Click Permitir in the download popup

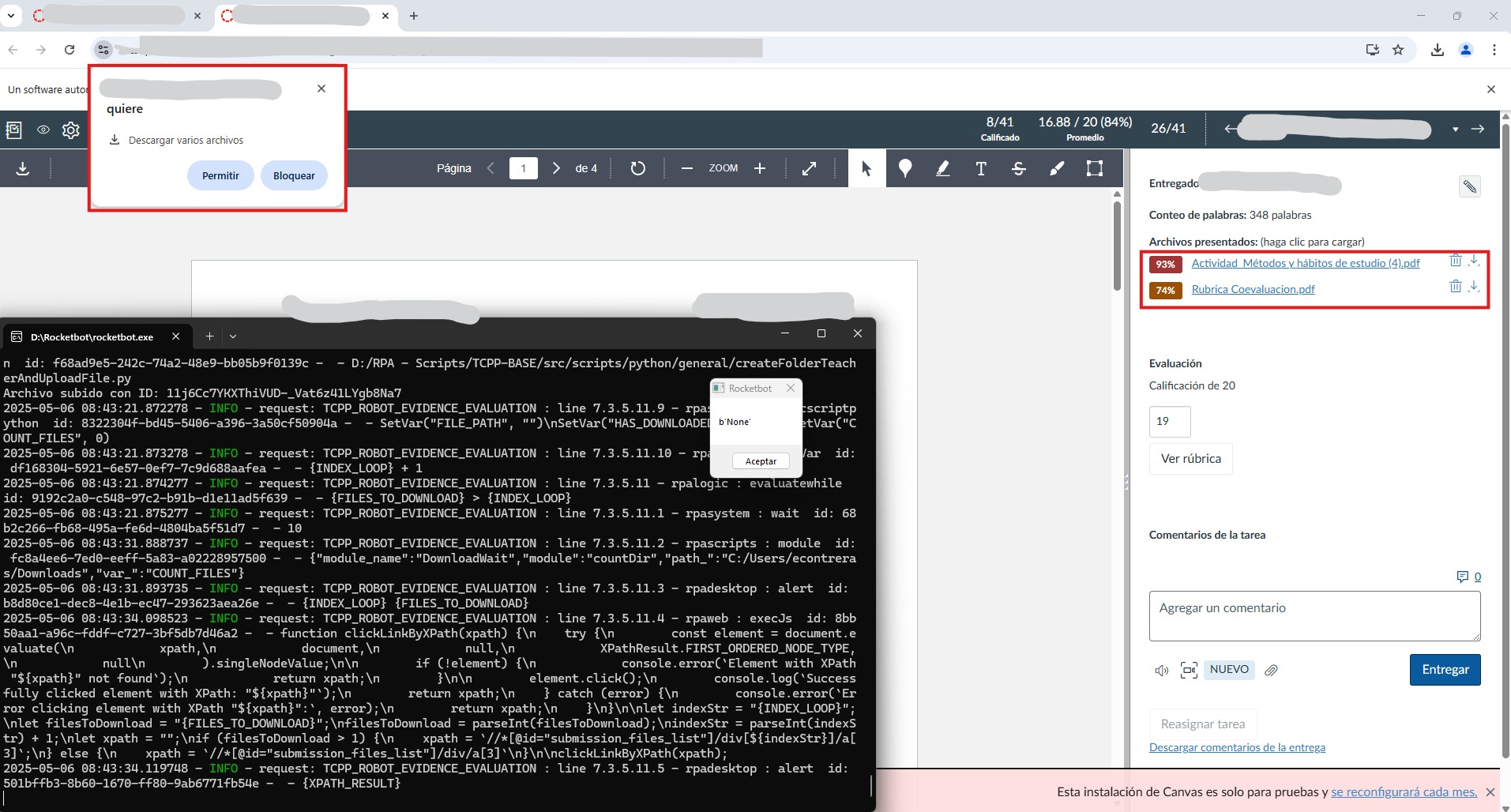(x=220, y=175)
